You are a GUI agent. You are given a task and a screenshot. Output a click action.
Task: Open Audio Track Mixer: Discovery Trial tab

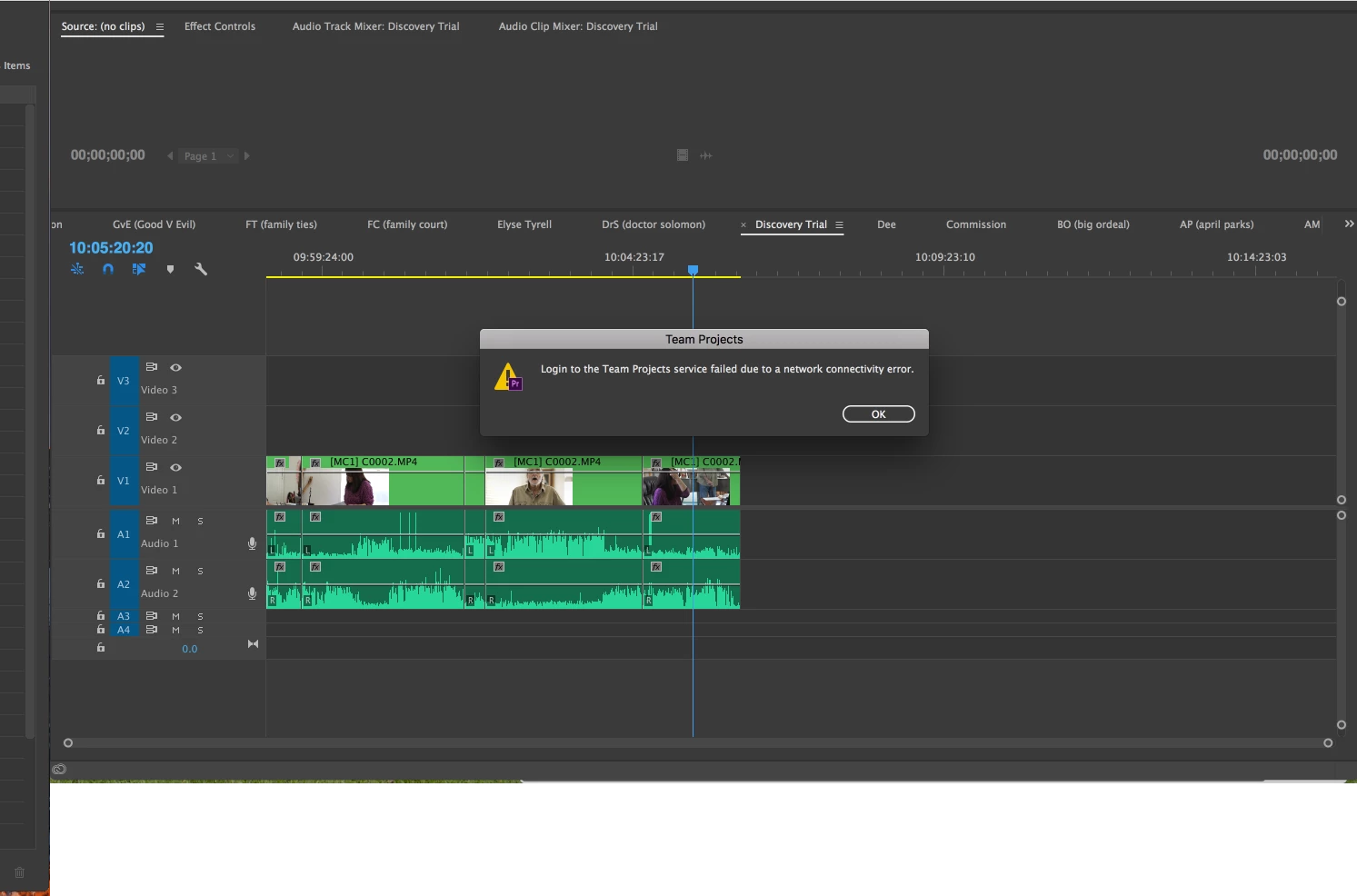[x=376, y=26]
